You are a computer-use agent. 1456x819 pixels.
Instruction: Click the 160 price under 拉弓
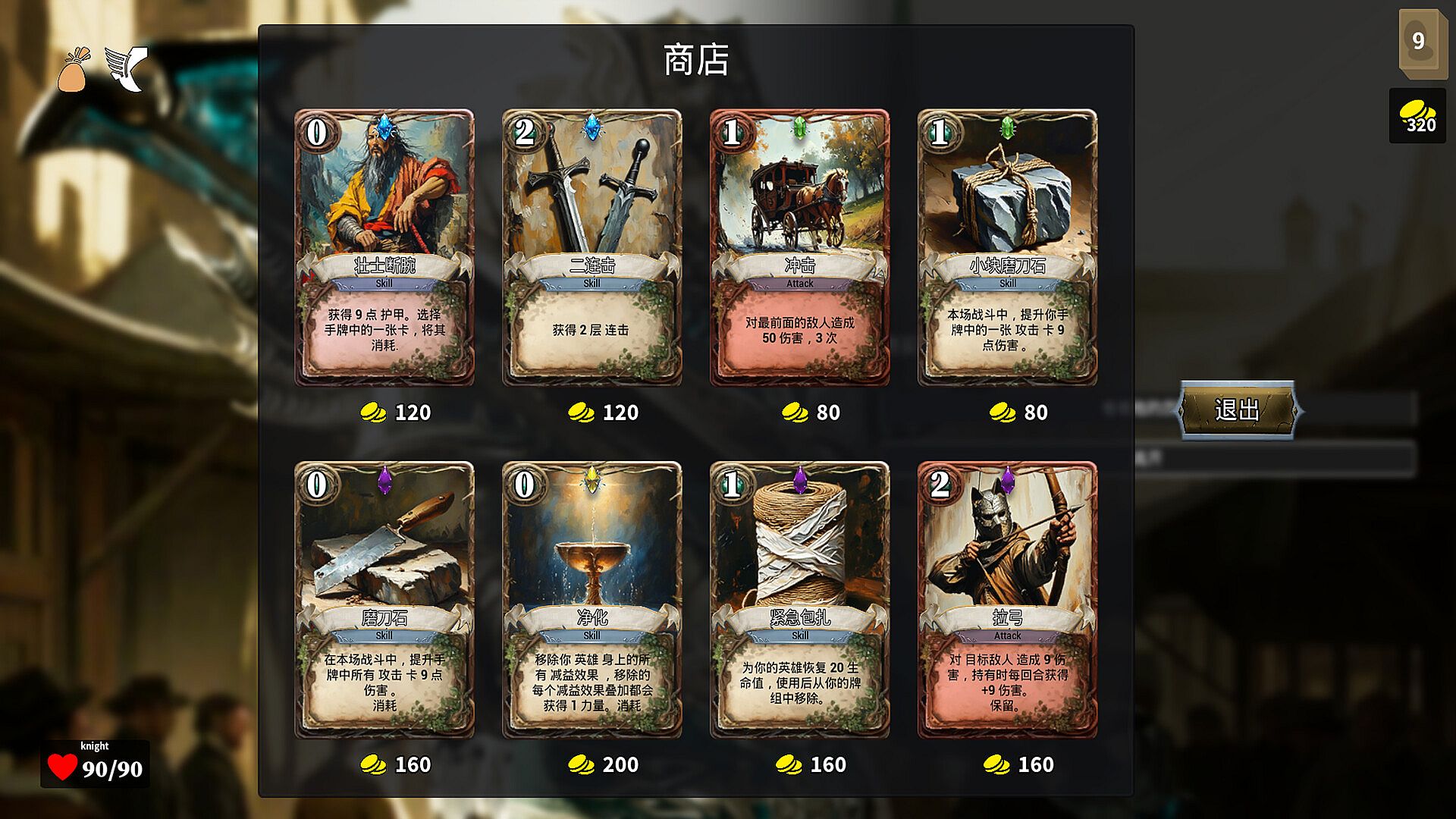point(1036,764)
